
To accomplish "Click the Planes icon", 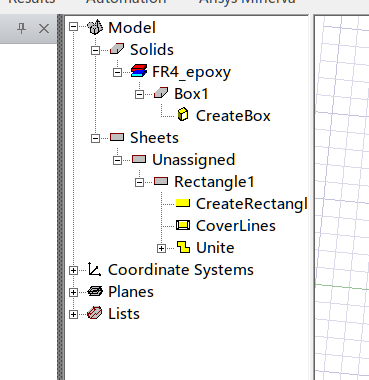I will [x=95, y=291].
